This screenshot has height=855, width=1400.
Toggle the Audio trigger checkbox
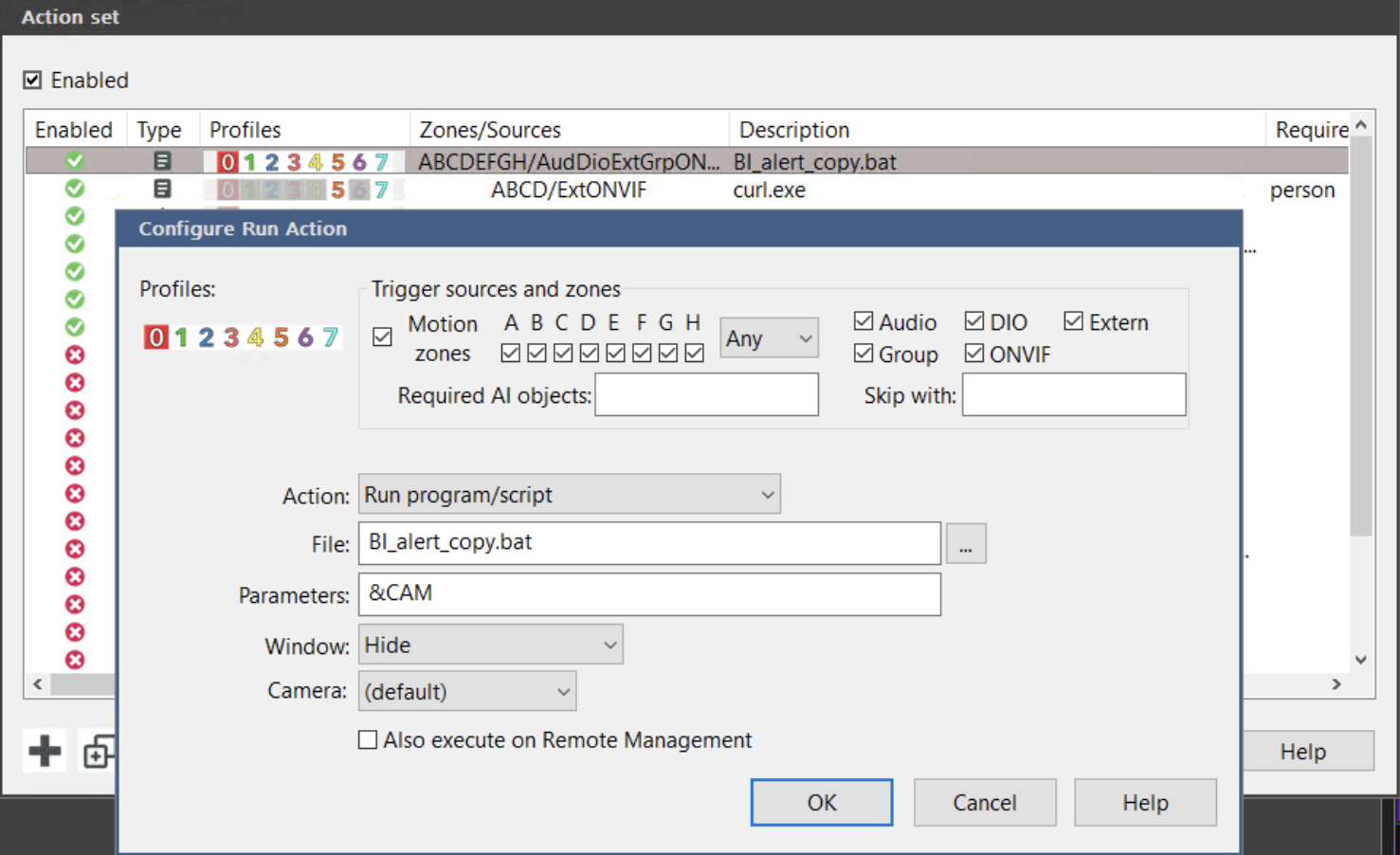tap(864, 322)
